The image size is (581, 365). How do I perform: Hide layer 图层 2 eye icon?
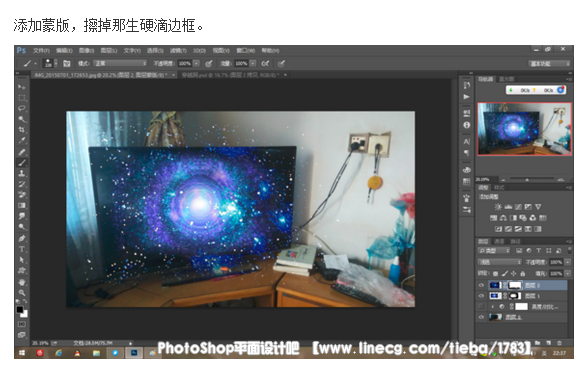click(481, 285)
